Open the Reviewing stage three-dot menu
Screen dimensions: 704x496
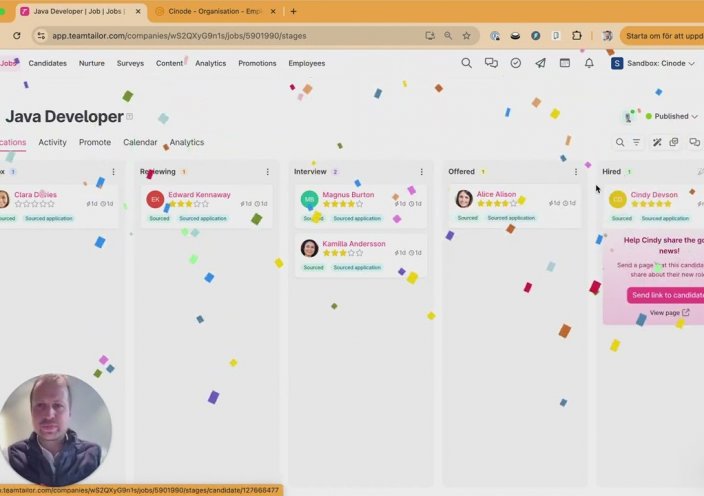[x=267, y=172]
